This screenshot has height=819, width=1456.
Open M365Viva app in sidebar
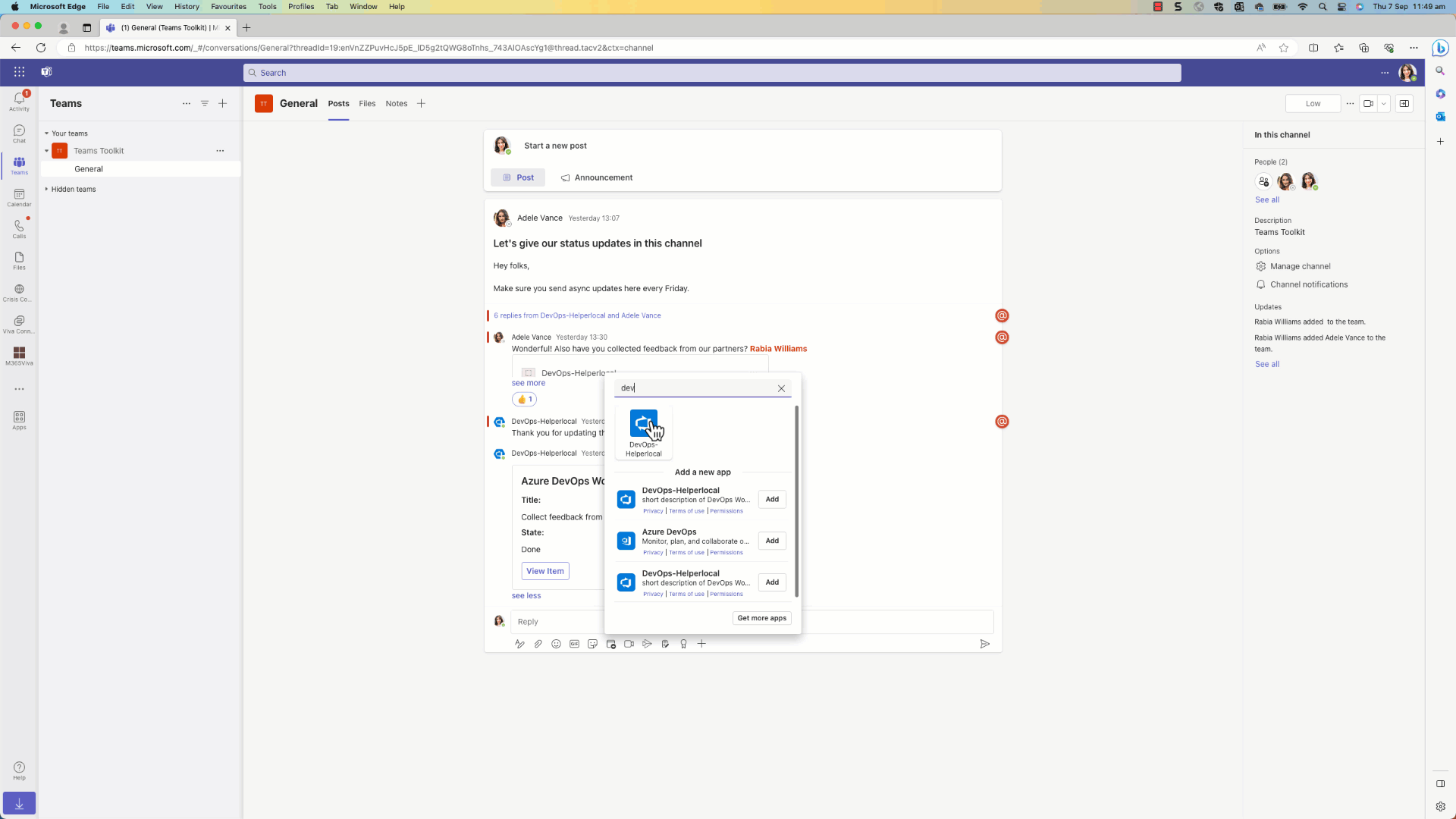[19, 356]
